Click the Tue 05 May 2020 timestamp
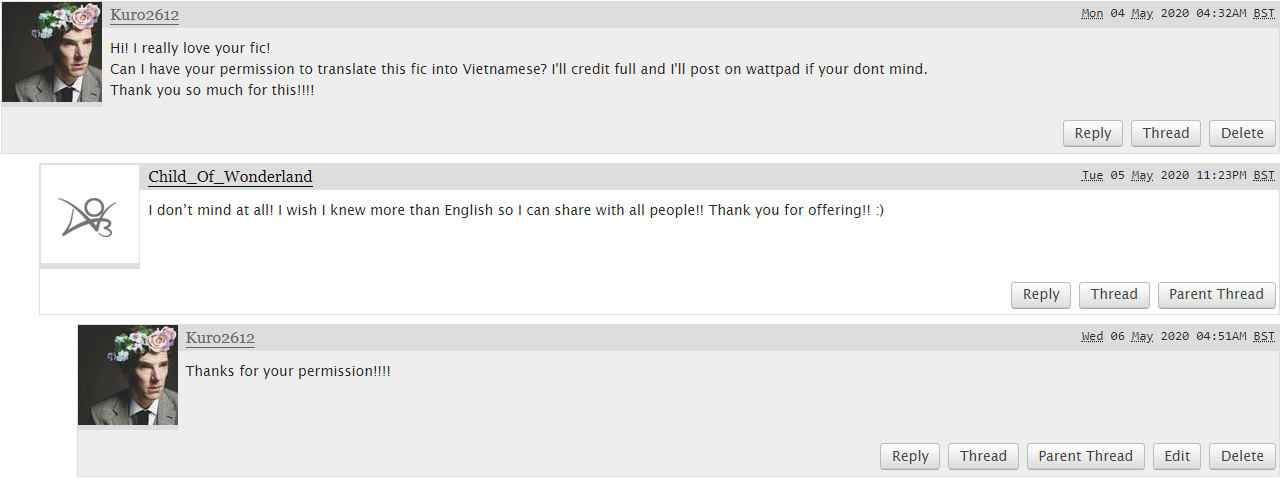The width and height of the screenshot is (1282, 479). point(1178,175)
